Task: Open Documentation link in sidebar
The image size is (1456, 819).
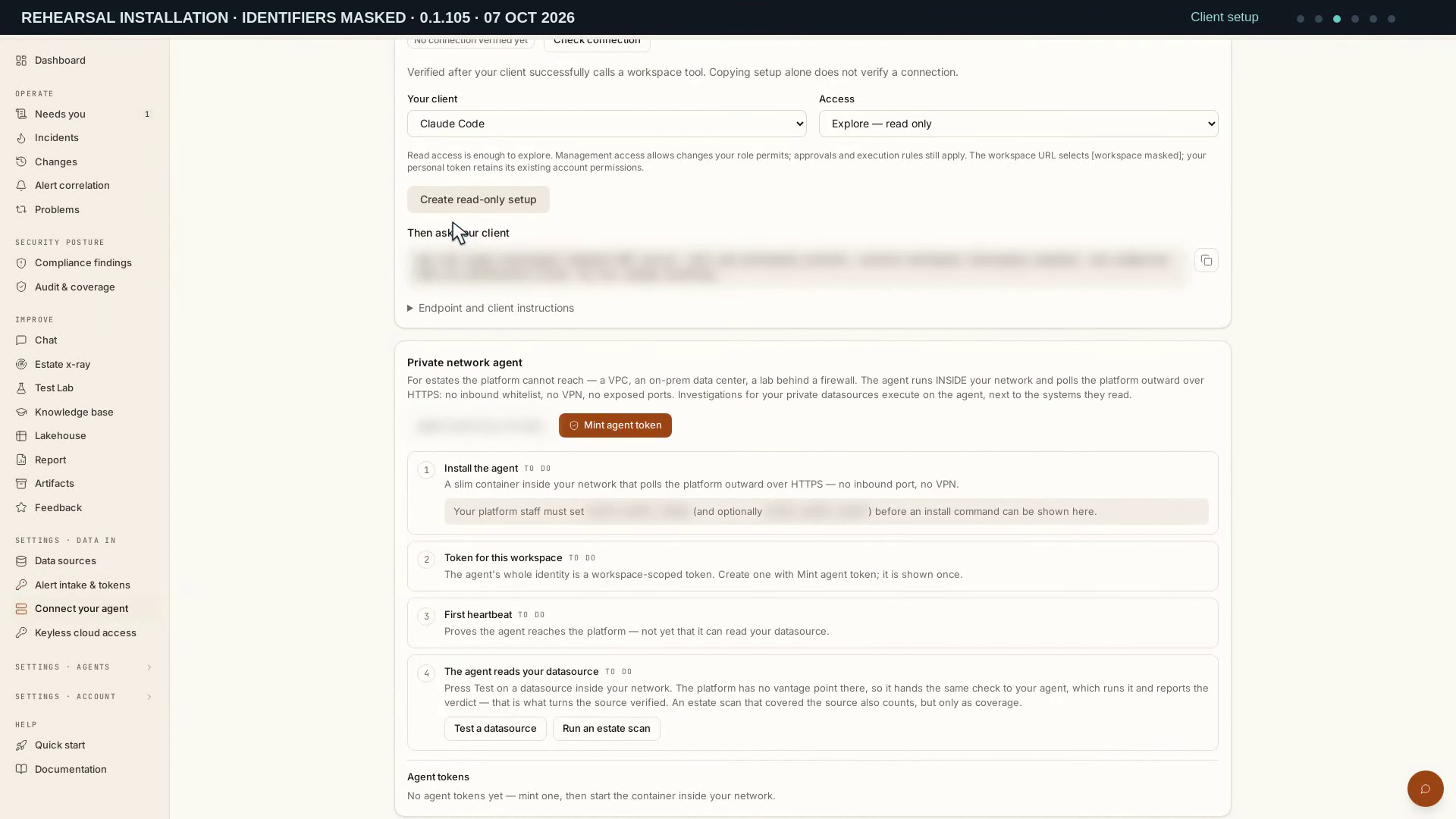Action: [x=84, y=770]
